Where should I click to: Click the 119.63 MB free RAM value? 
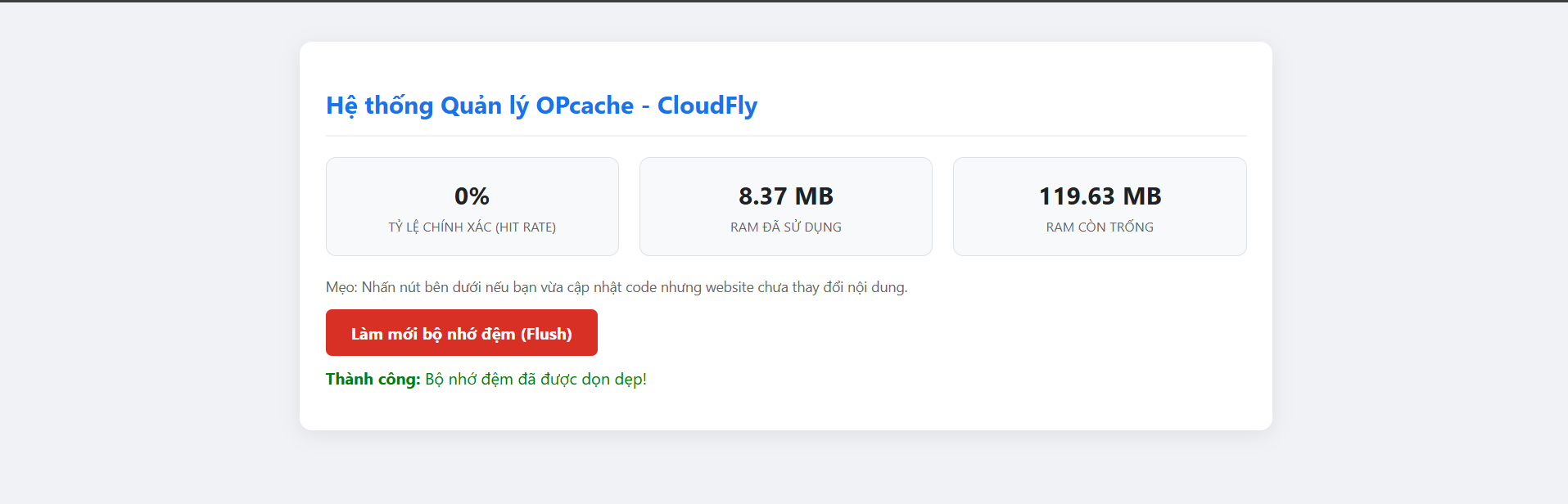[1100, 196]
